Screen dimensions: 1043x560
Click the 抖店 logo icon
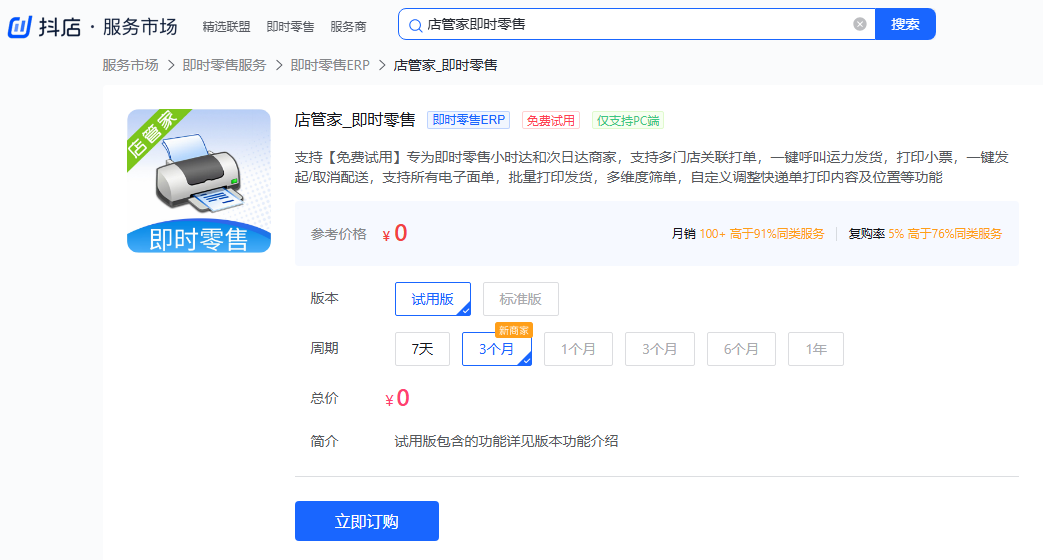(20, 26)
